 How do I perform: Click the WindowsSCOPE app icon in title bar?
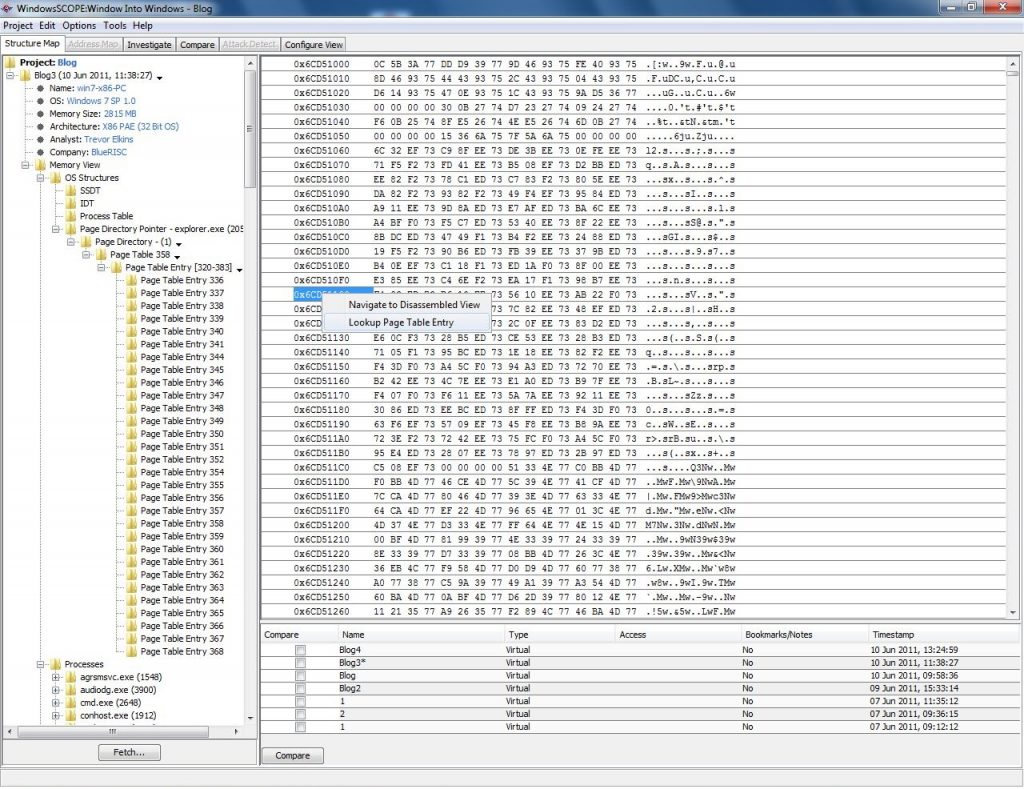pos(8,8)
